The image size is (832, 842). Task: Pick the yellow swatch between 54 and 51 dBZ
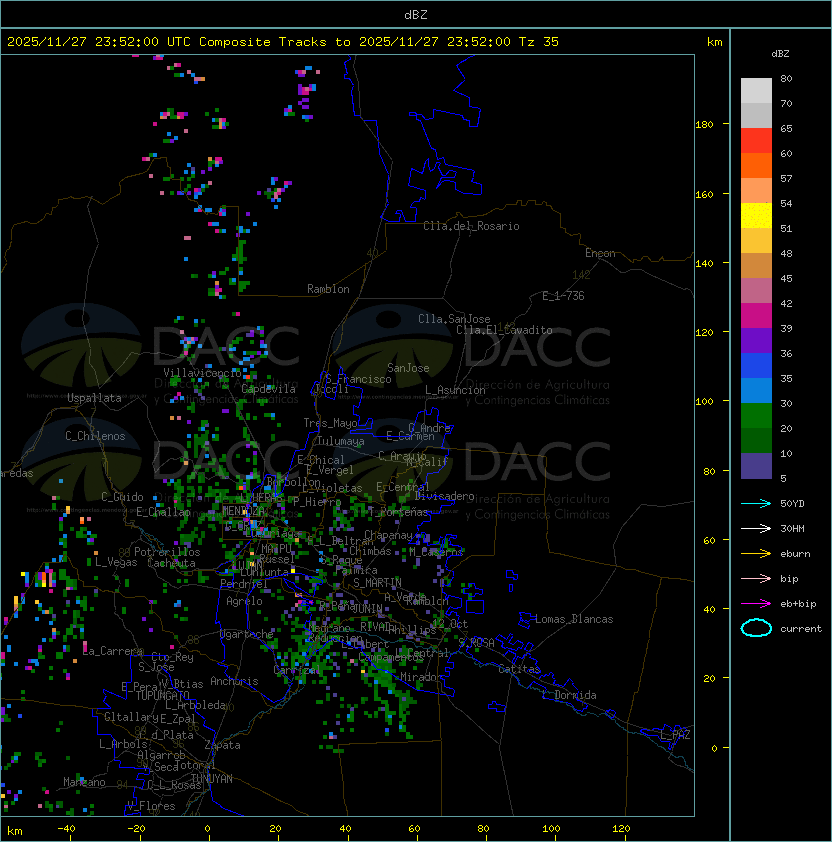(x=756, y=216)
